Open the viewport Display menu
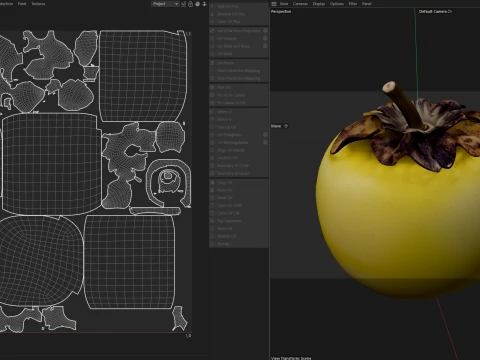 coord(319,4)
